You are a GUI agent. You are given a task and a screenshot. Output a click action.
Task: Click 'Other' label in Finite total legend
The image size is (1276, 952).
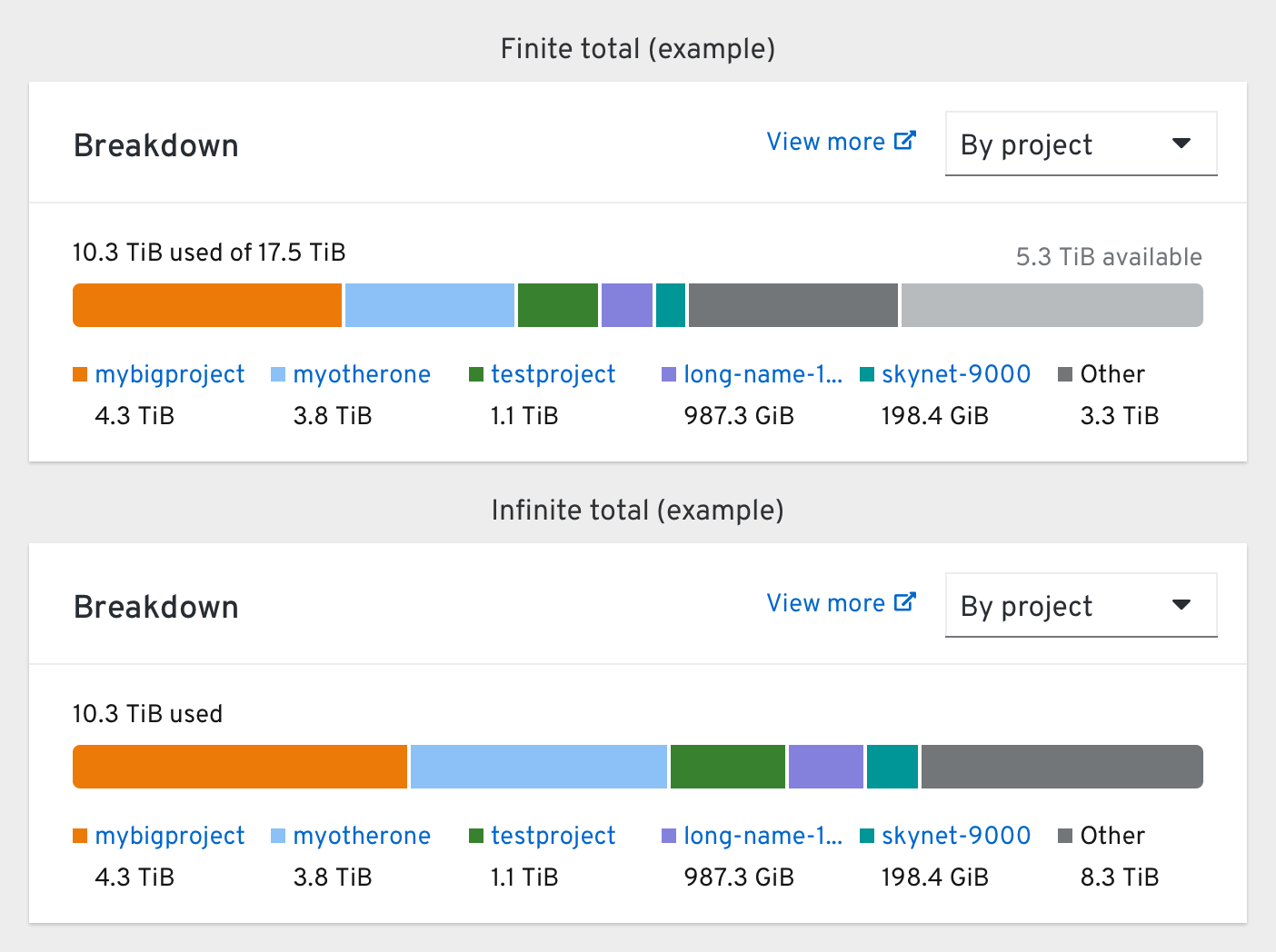[x=1112, y=374]
